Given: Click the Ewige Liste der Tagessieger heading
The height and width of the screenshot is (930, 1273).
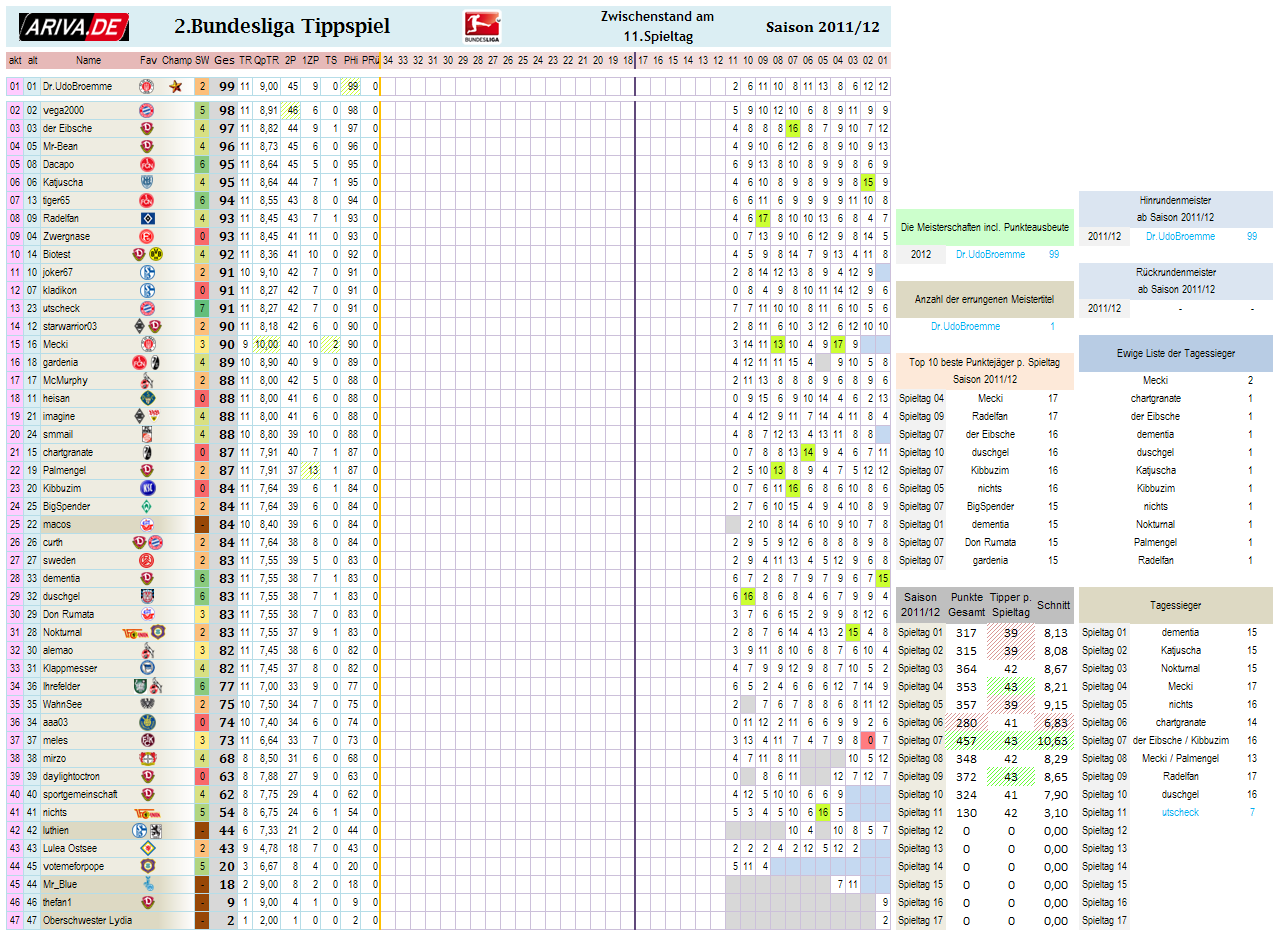Looking at the screenshot, I should [1176, 353].
